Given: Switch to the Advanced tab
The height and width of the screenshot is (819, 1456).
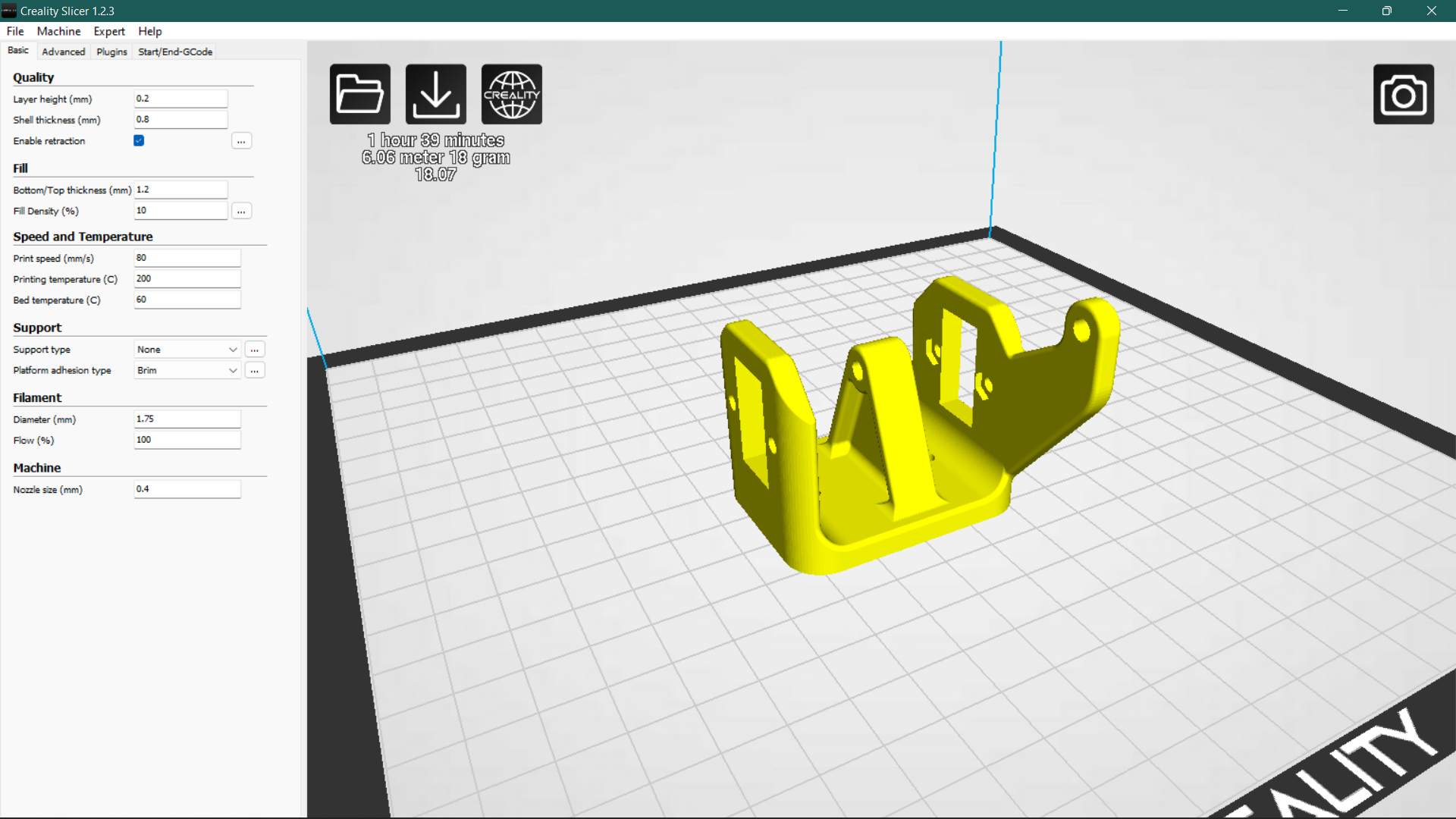Looking at the screenshot, I should click(x=63, y=51).
